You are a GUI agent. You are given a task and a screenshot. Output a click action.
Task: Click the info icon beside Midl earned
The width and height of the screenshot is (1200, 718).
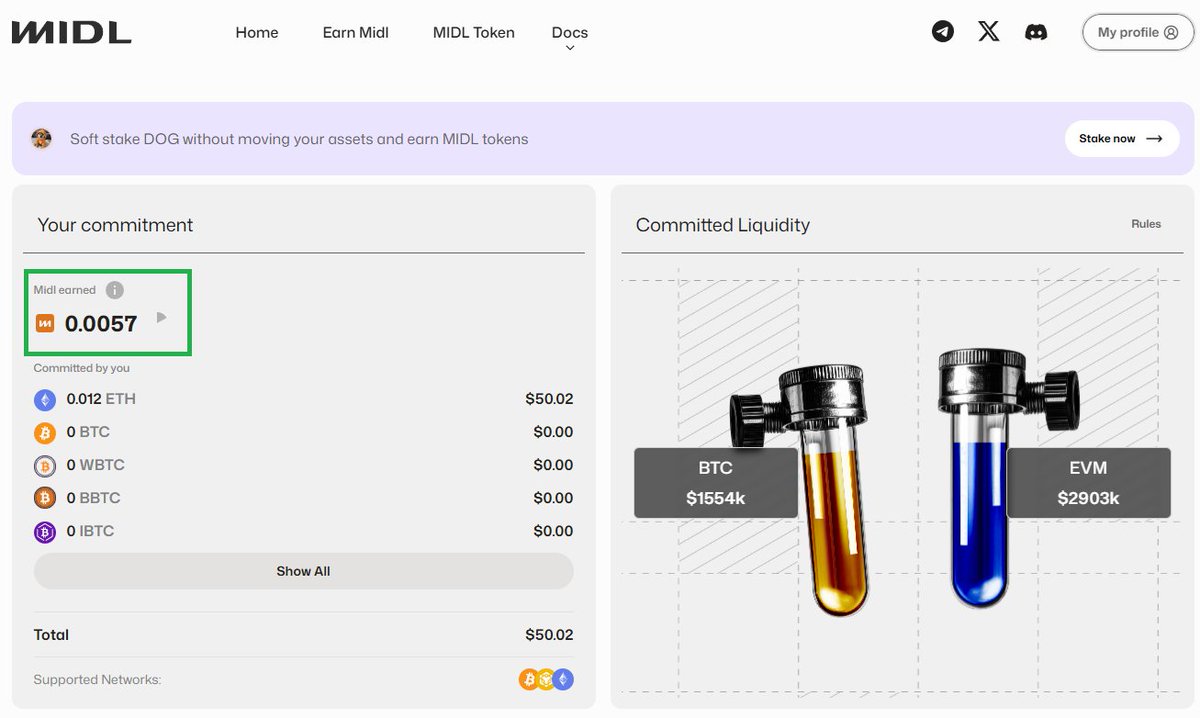pos(115,290)
